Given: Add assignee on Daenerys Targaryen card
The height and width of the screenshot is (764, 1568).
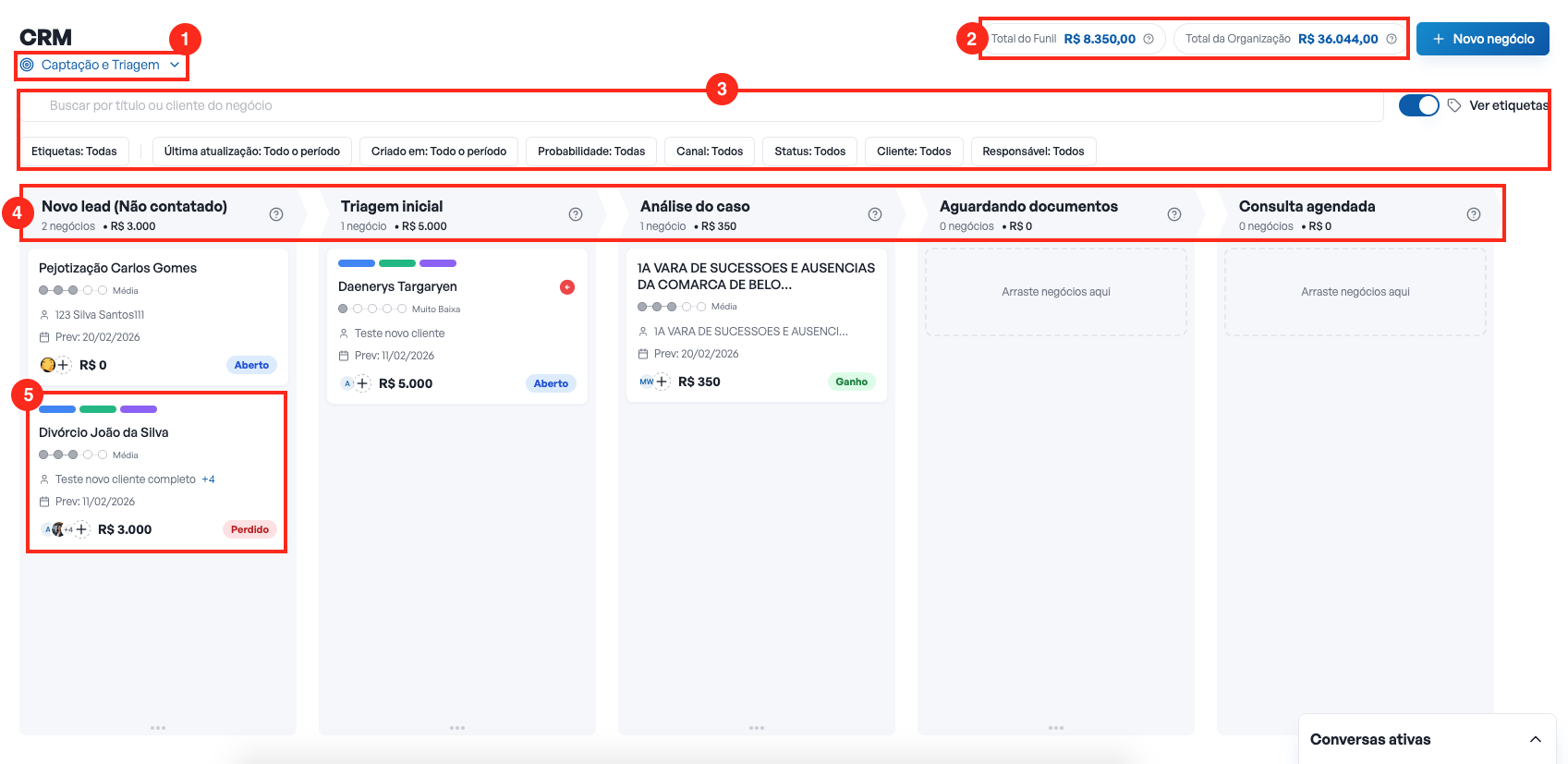Looking at the screenshot, I should click(362, 383).
